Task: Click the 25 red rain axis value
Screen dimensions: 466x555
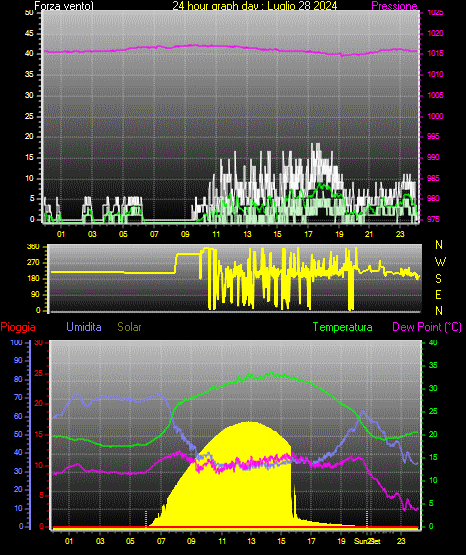Action: click(39, 373)
